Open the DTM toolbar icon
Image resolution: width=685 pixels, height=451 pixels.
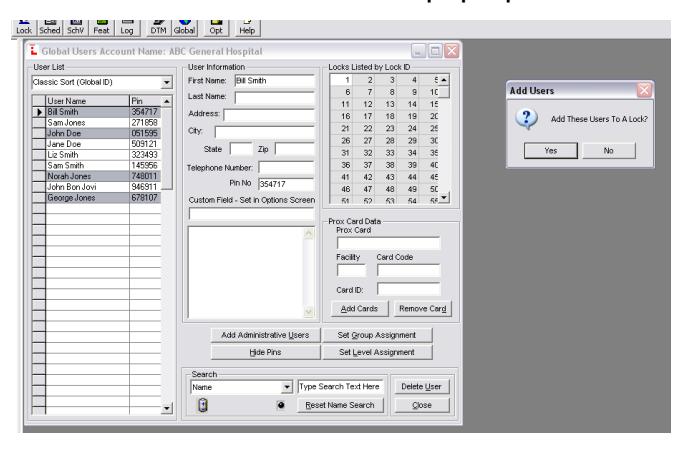pos(158,28)
